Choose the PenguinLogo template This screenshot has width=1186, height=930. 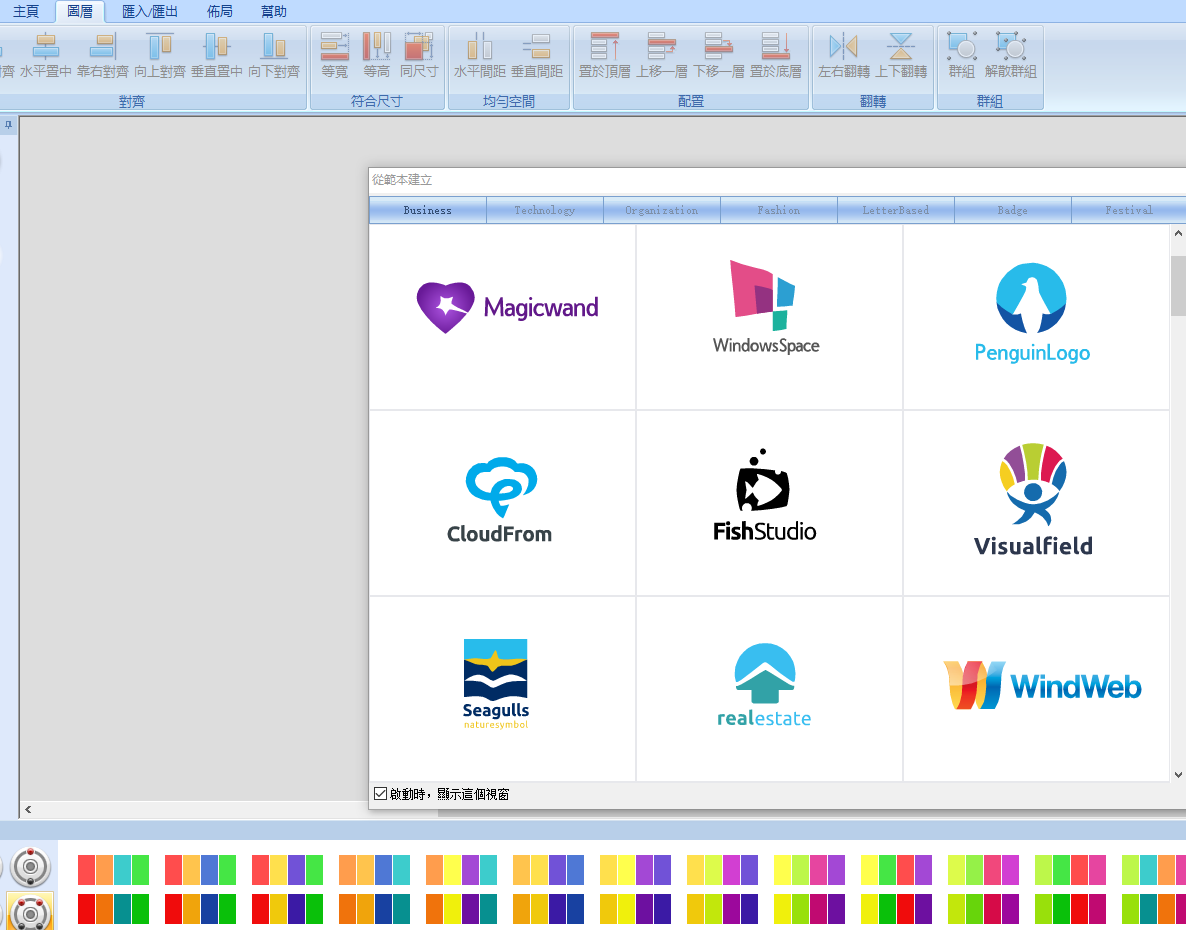point(1036,317)
